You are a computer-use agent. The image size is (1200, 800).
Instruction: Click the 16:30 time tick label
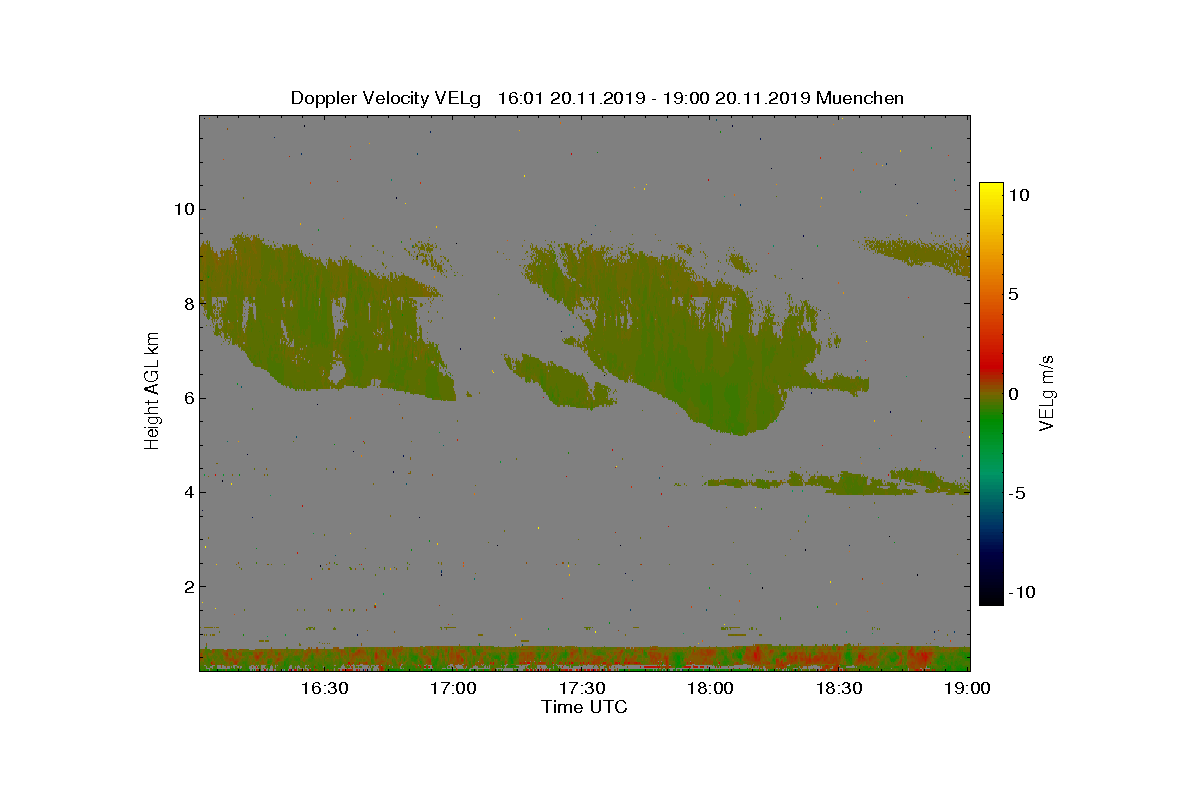click(x=324, y=688)
